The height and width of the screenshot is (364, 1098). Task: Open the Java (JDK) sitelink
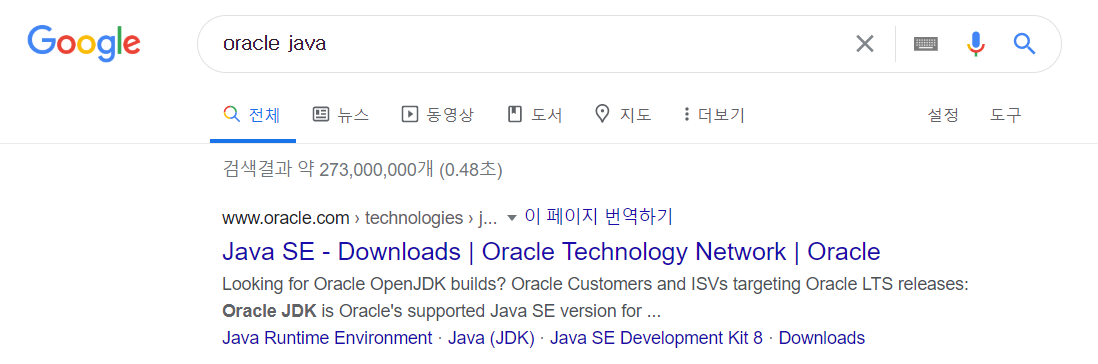[x=491, y=338]
